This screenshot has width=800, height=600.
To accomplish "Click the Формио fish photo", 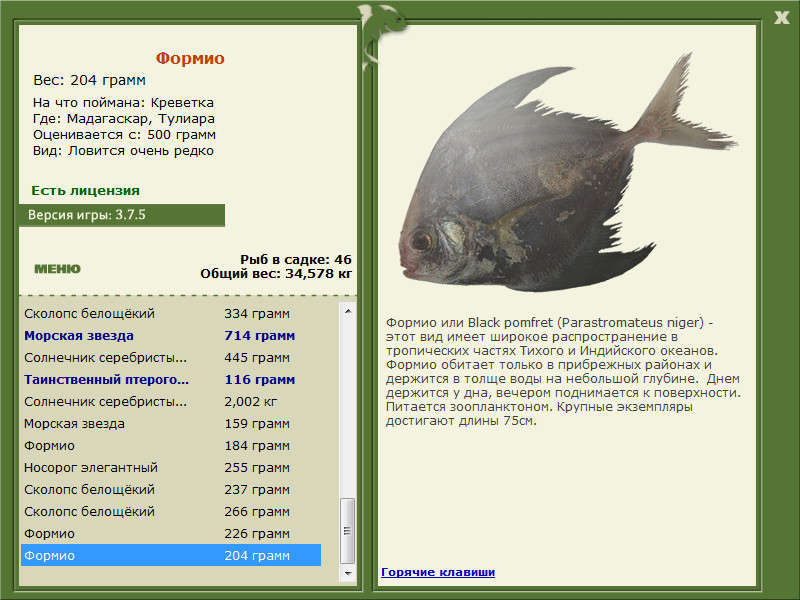I will [567, 172].
